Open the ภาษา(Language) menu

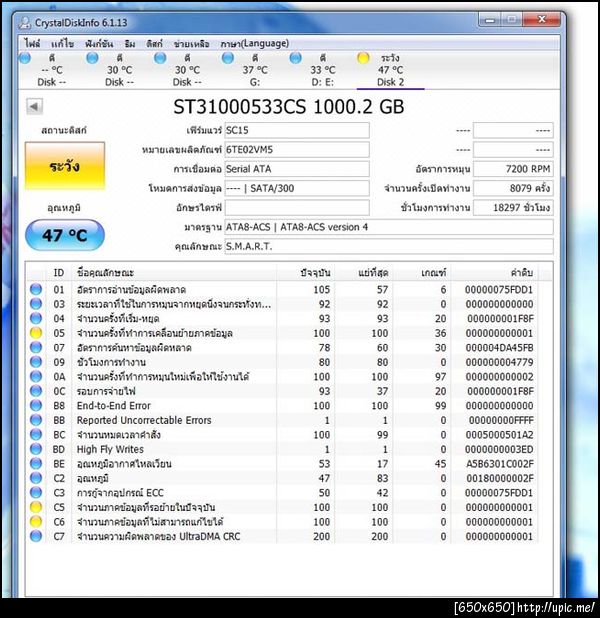254,43
